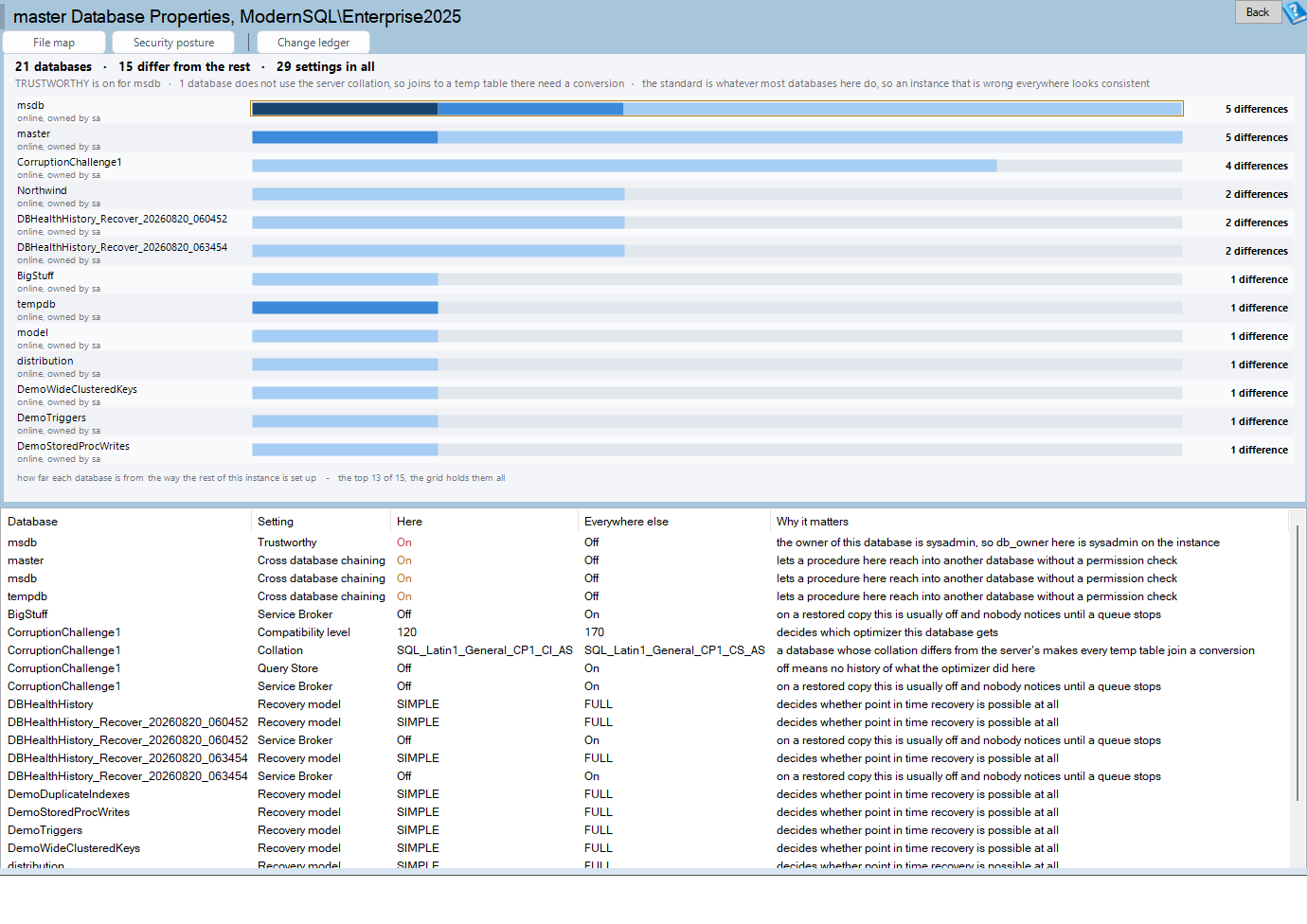Click the DemoStoredProcWrites cell in the grid
The height and width of the screenshot is (924, 1307).
[68, 812]
